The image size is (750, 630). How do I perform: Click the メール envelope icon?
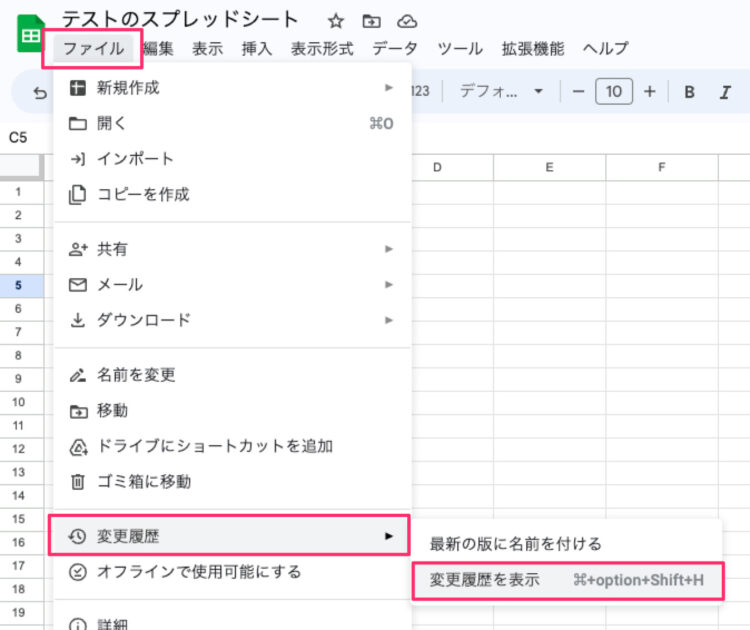[x=77, y=285]
